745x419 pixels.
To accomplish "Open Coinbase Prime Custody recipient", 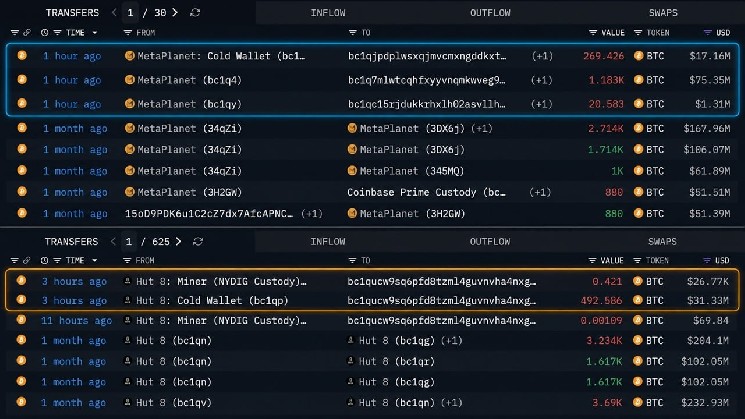I will 426,192.
